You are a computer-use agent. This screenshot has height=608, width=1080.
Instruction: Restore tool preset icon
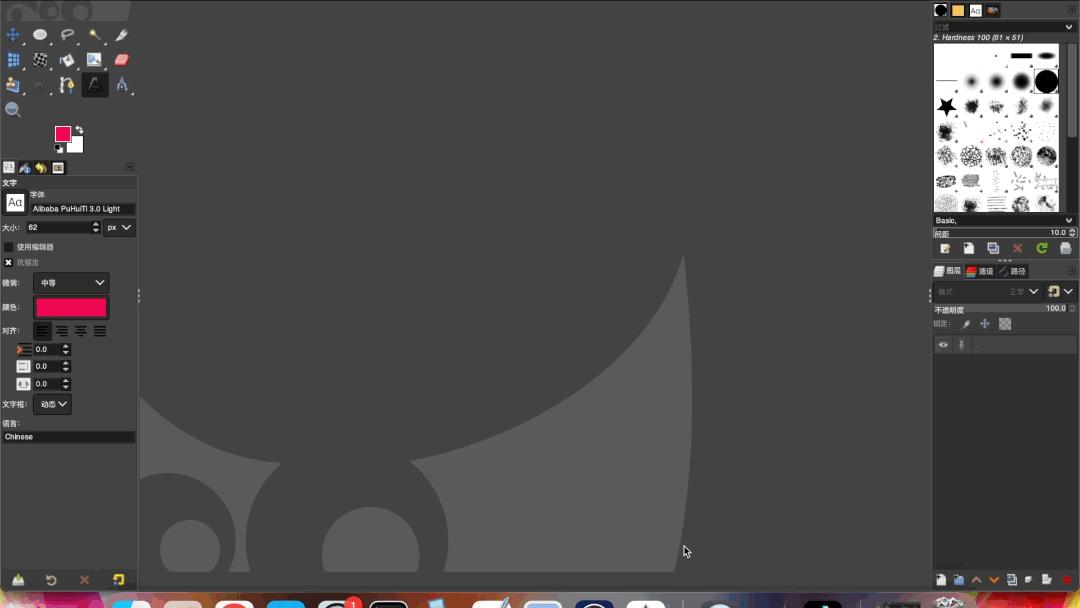coord(51,580)
